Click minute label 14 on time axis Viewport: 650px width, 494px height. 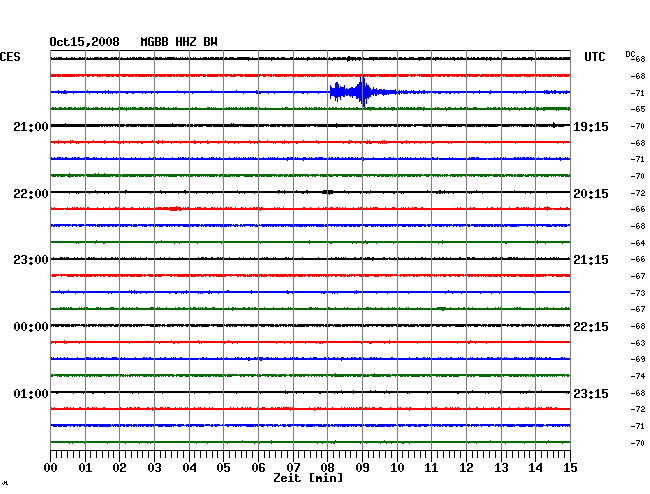tap(536, 467)
